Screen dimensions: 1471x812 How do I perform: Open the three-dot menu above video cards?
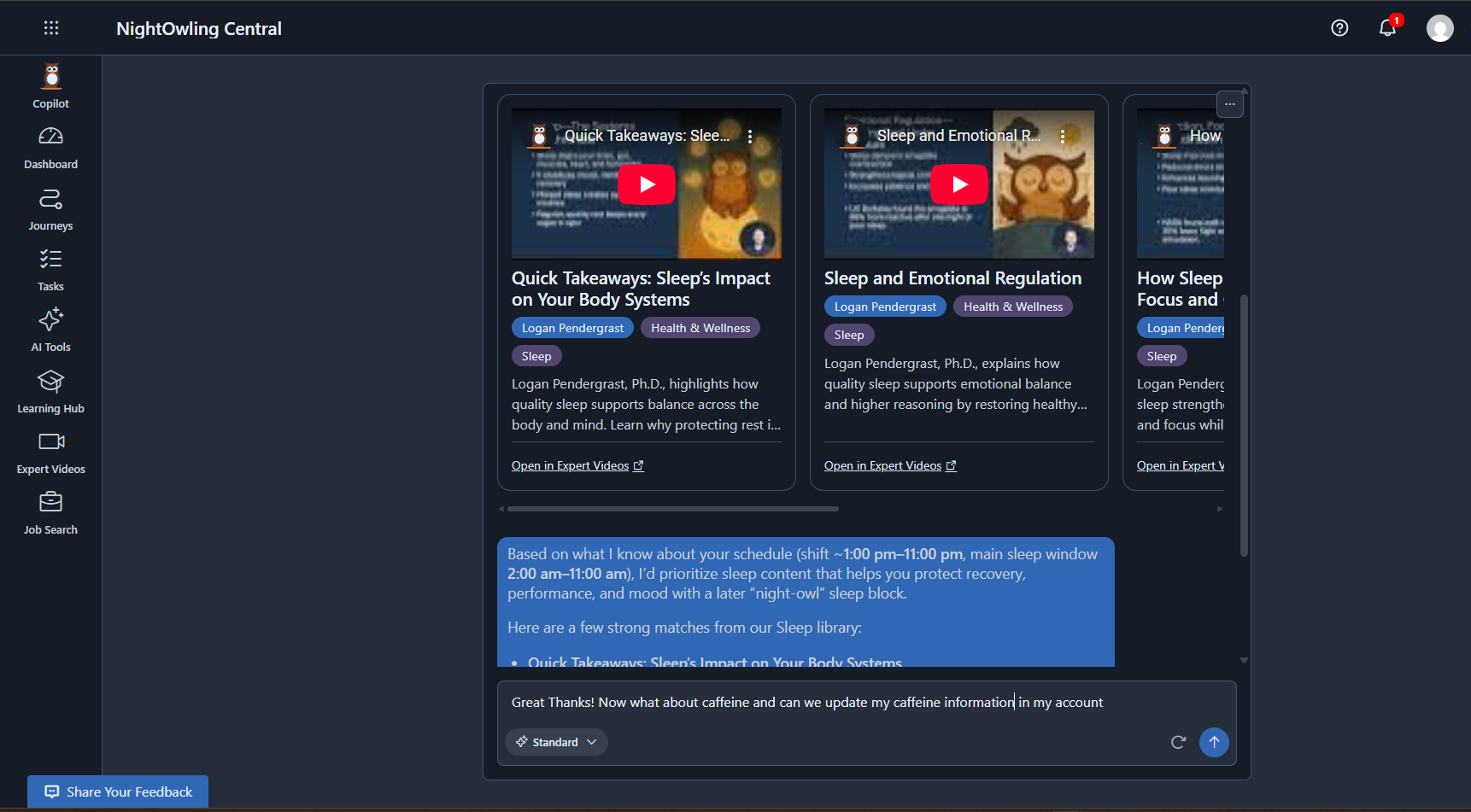[x=1230, y=104]
